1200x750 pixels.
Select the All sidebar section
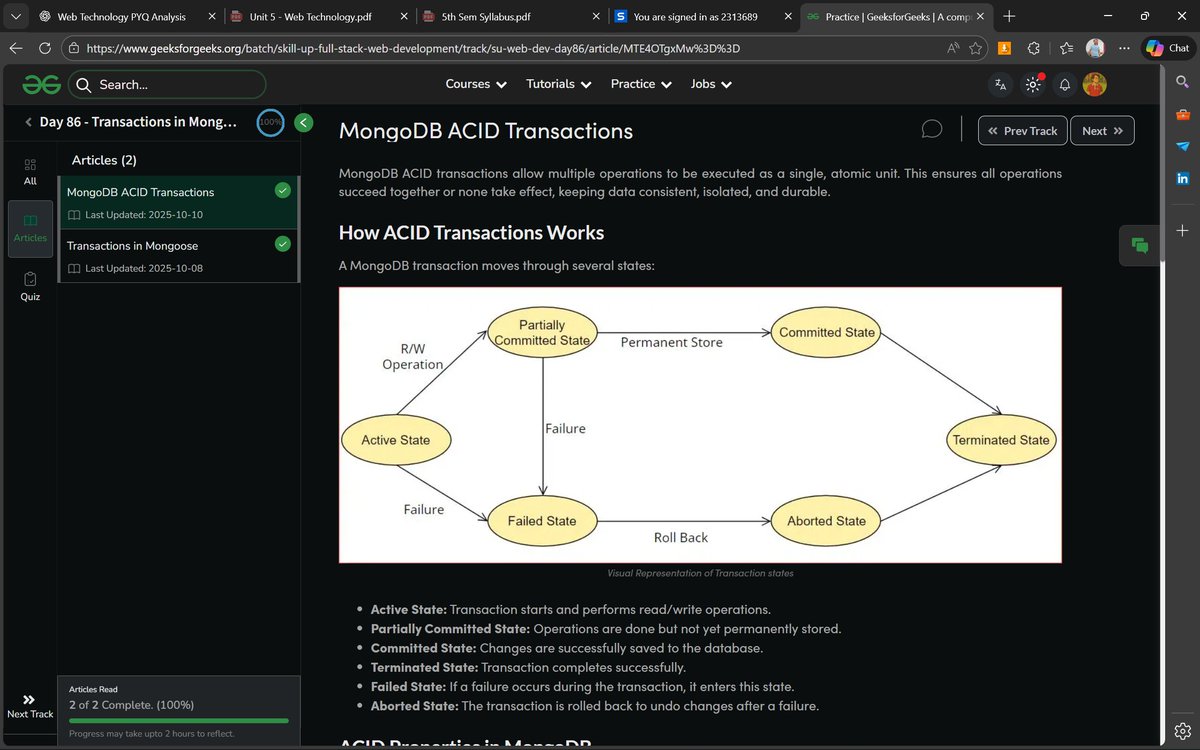(30, 171)
